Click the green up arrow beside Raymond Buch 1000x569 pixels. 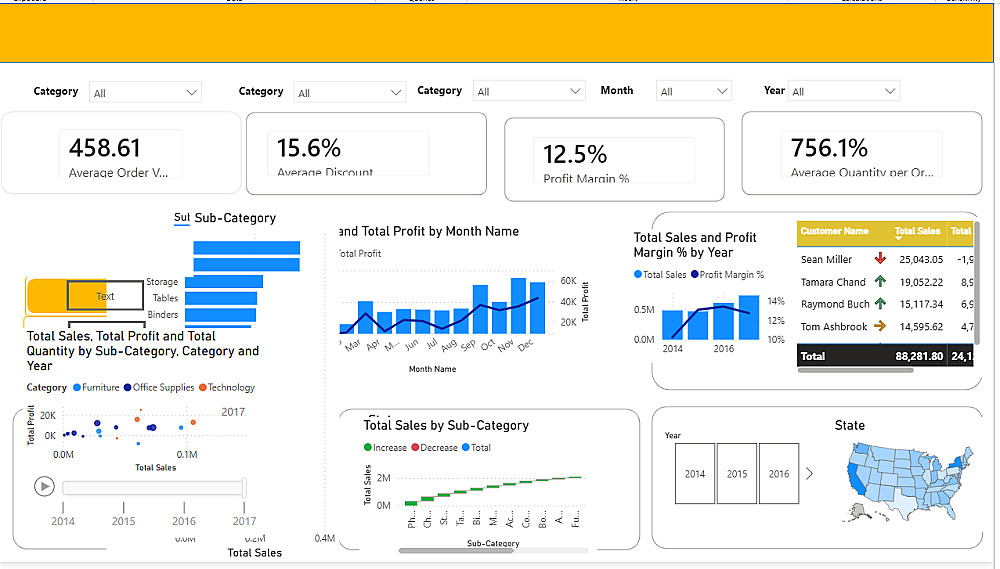point(880,303)
